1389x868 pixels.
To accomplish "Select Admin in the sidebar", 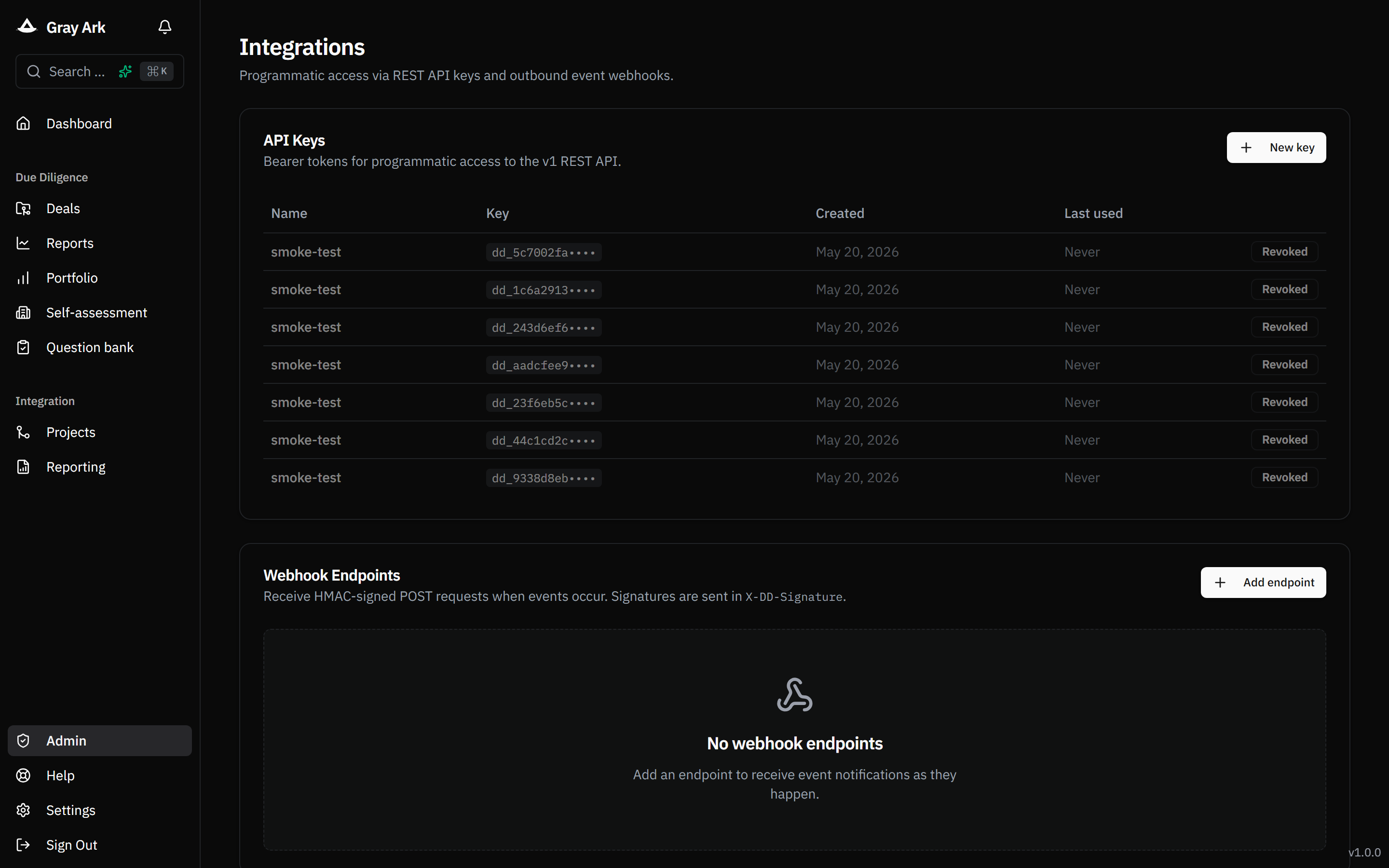I will click(x=100, y=741).
